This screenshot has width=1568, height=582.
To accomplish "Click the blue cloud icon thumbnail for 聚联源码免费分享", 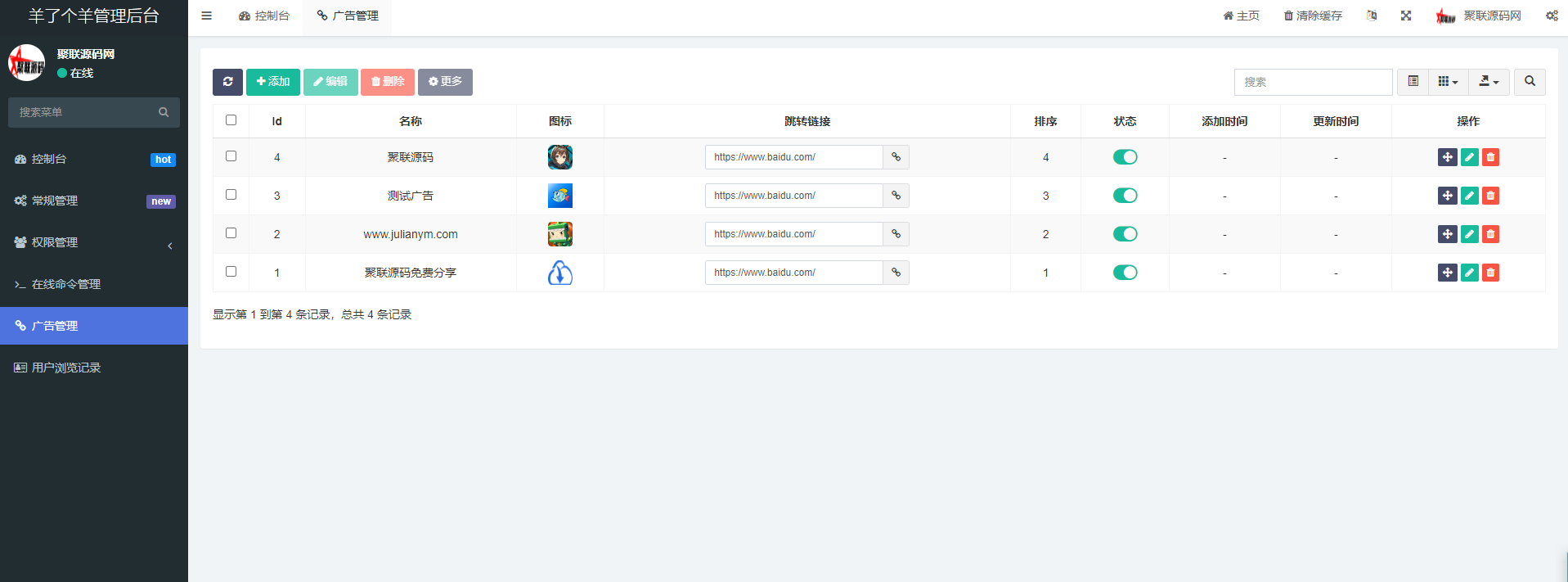I will (560, 273).
